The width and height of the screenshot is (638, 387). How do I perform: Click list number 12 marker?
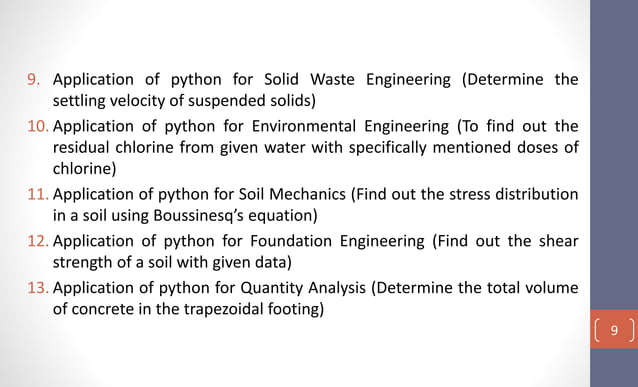coord(38,241)
